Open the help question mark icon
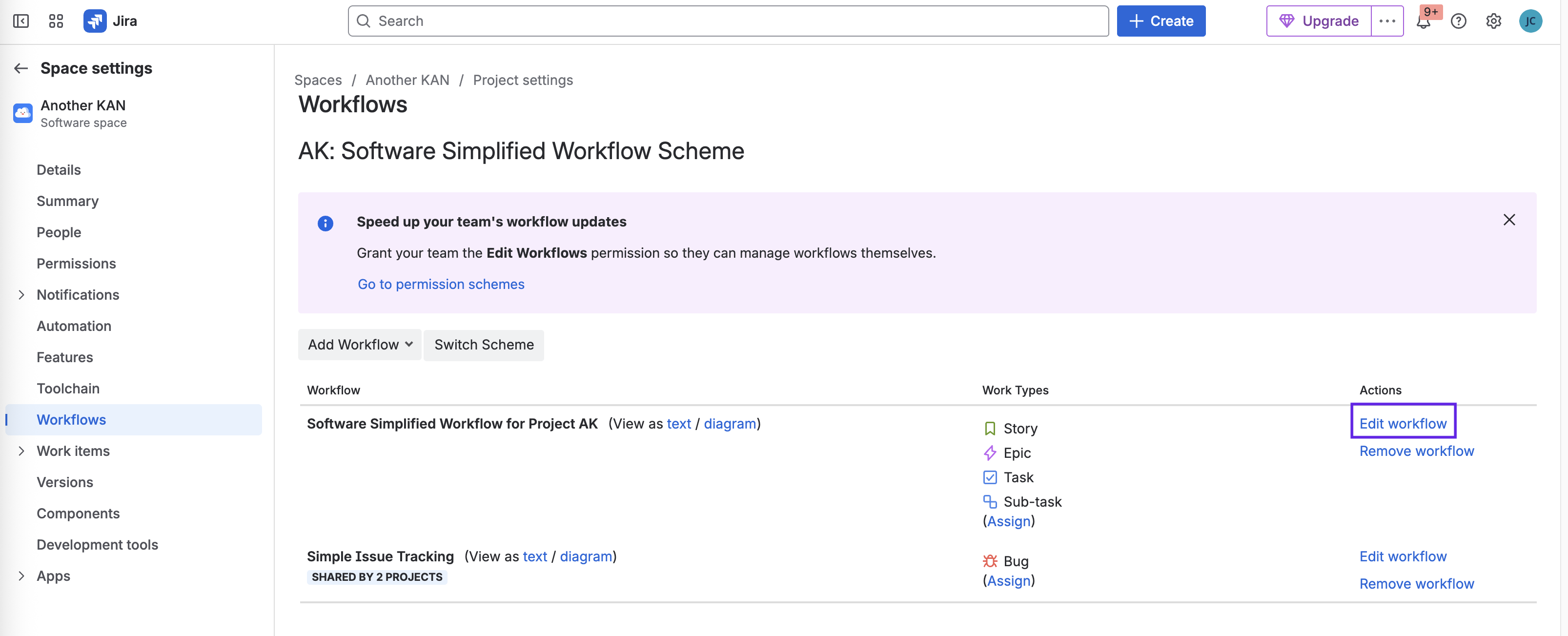 [1458, 21]
